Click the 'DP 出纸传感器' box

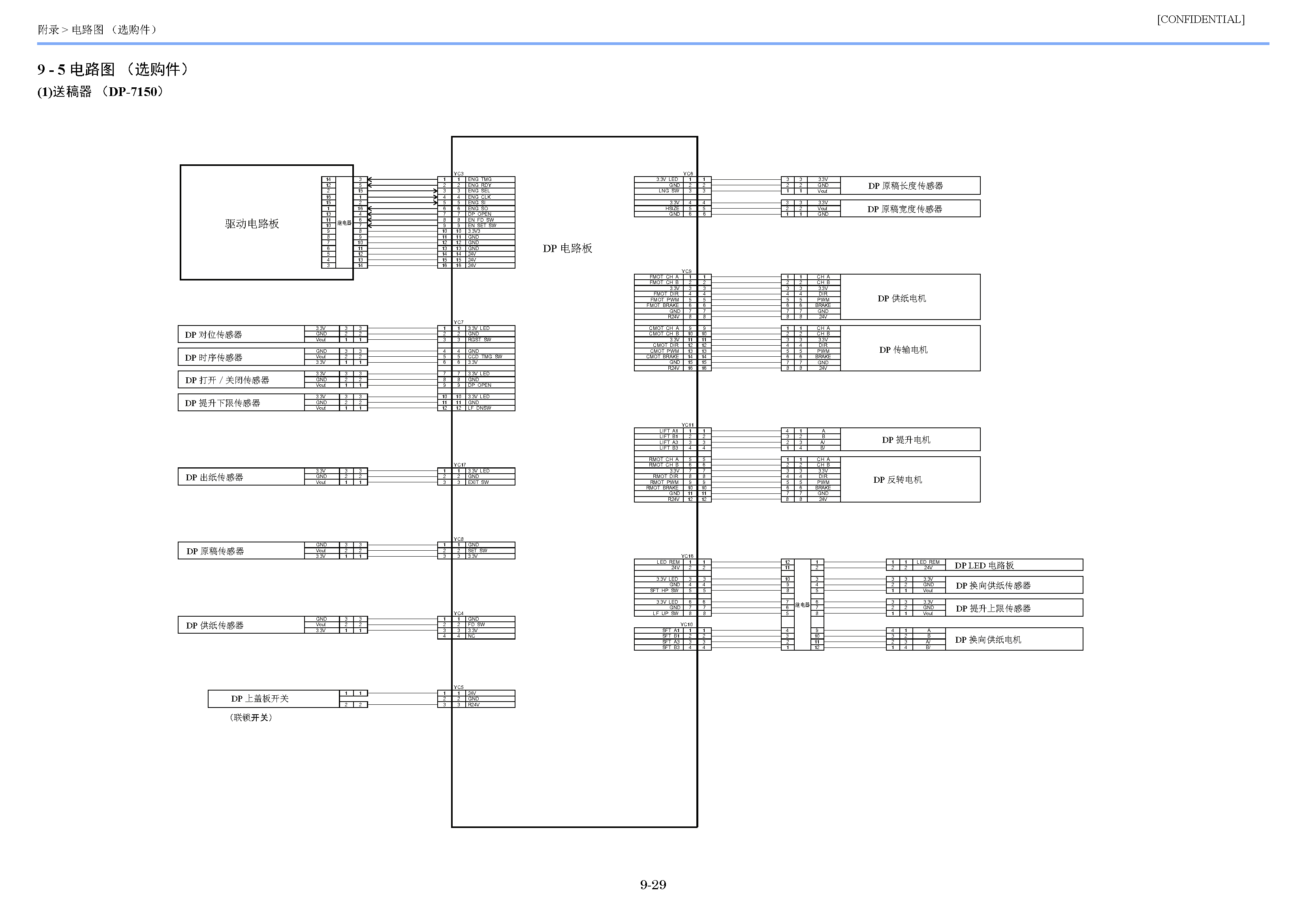click(241, 476)
